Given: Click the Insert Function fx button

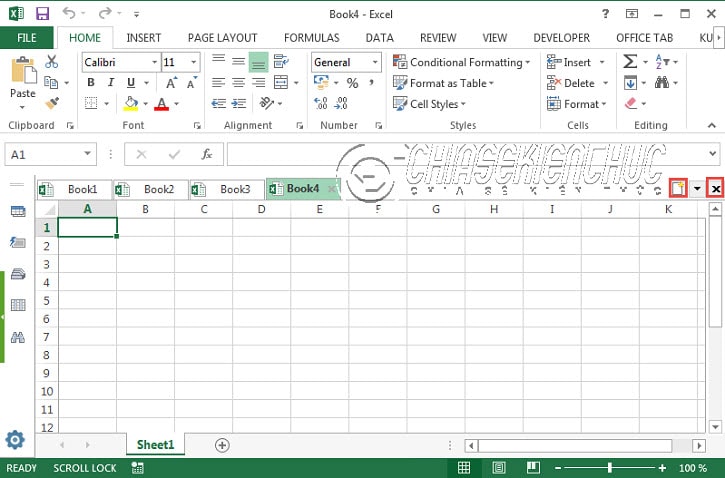Looking at the screenshot, I should tap(207, 154).
